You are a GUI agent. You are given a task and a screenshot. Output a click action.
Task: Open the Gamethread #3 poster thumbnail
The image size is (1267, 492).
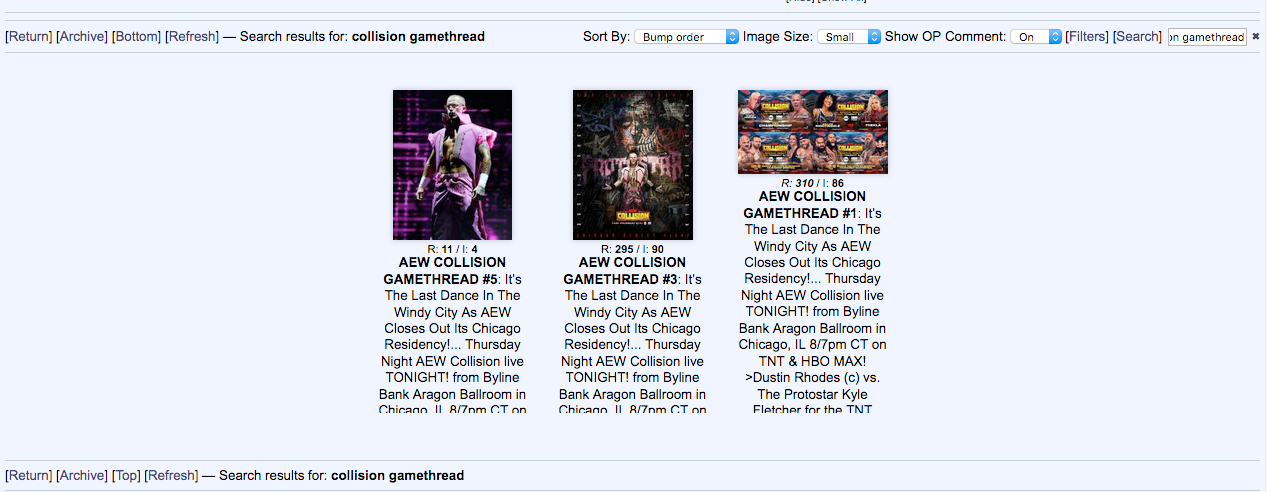tap(632, 165)
